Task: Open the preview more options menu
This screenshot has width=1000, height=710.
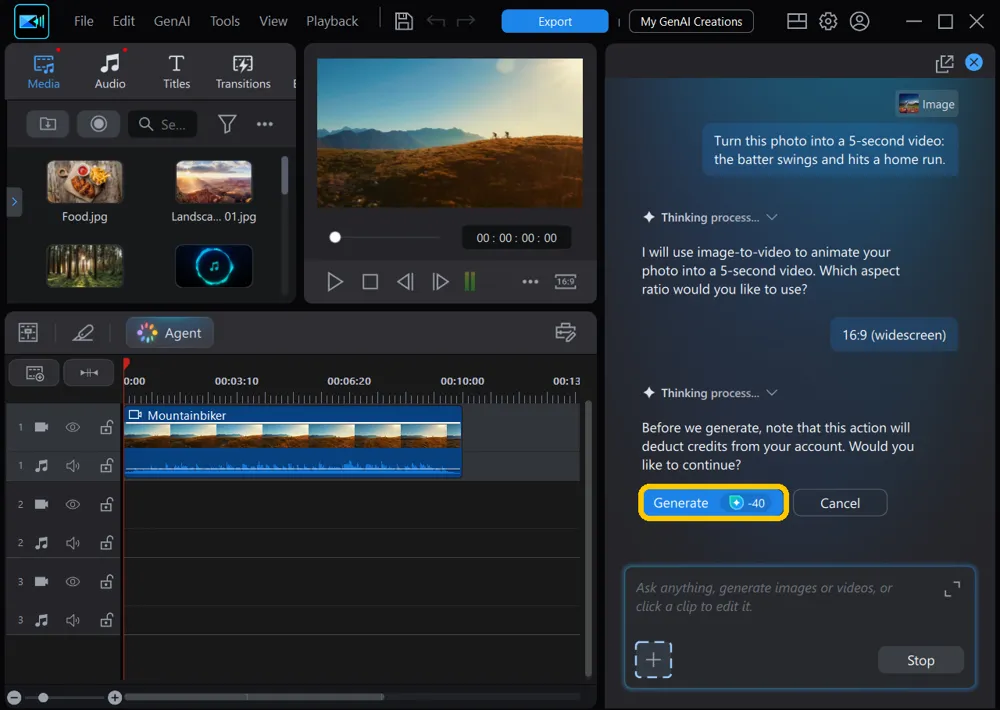Action: 530,281
